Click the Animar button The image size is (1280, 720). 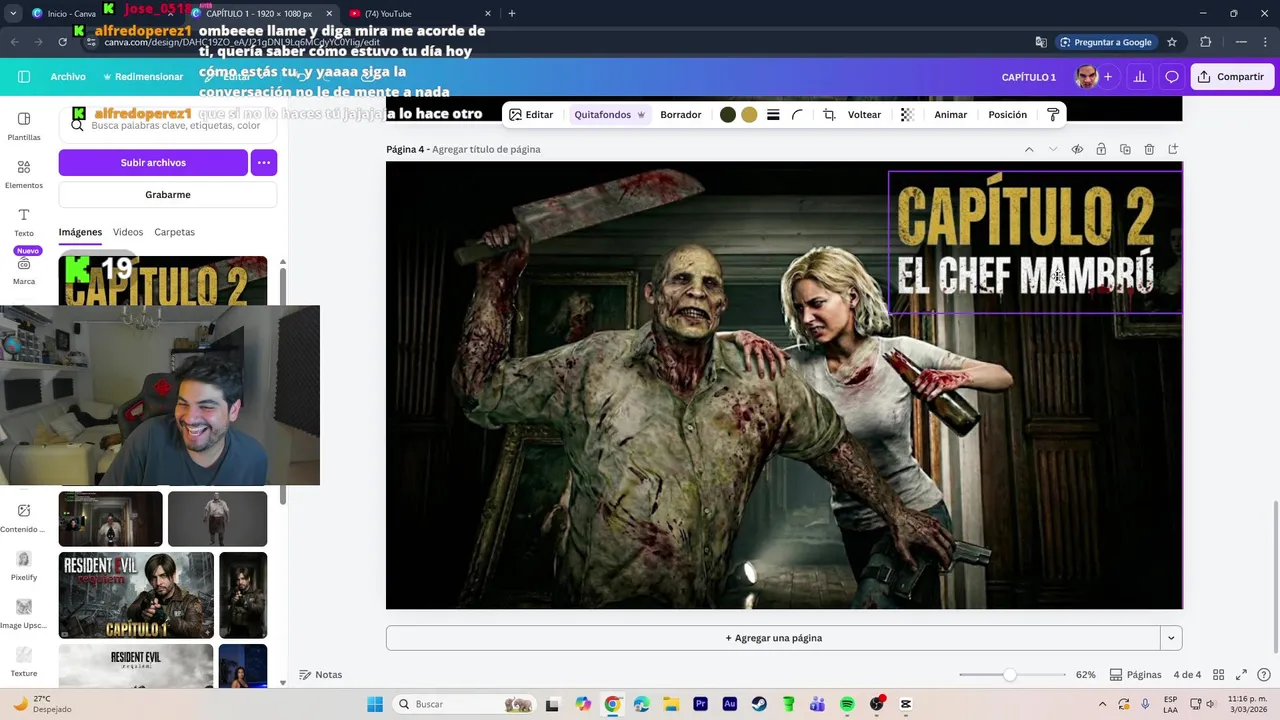[950, 115]
